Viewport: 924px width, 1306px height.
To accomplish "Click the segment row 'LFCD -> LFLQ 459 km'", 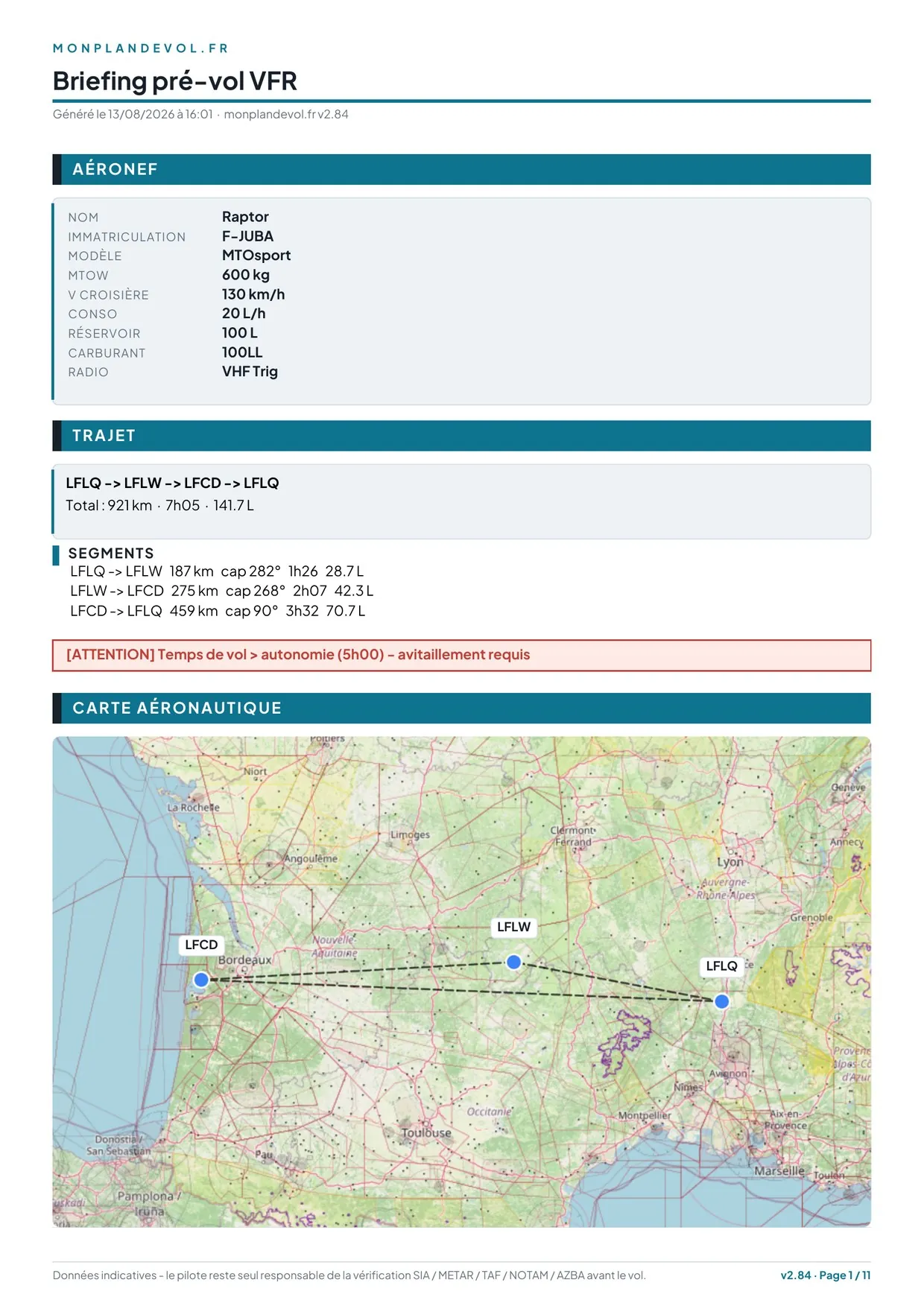I will coord(218,611).
